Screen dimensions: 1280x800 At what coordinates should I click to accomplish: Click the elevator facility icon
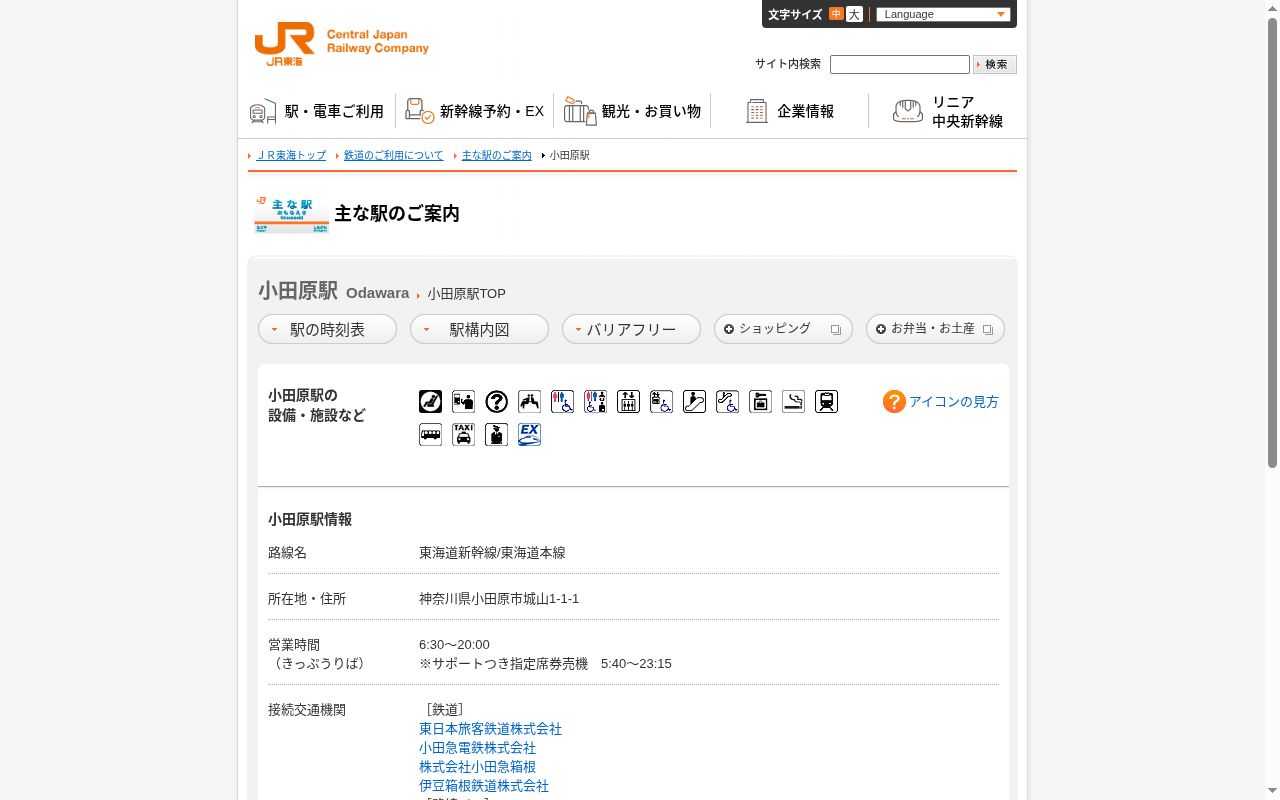628,402
